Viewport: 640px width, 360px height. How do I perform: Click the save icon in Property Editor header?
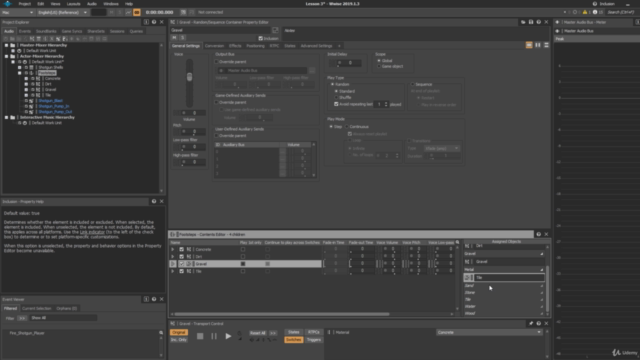[531, 22]
